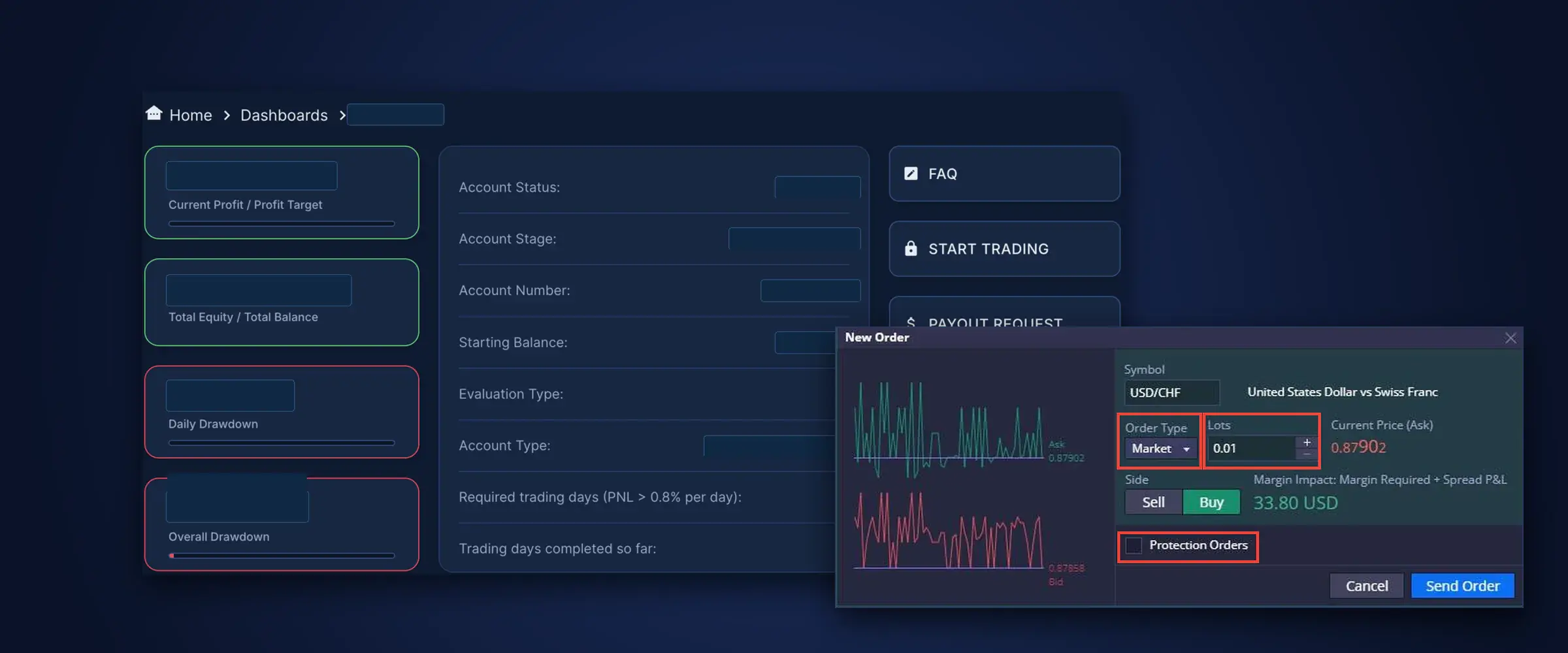Image resolution: width=1568 pixels, height=653 pixels.
Task: Decrease lots with the minus stepper
Action: click(1307, 454)
